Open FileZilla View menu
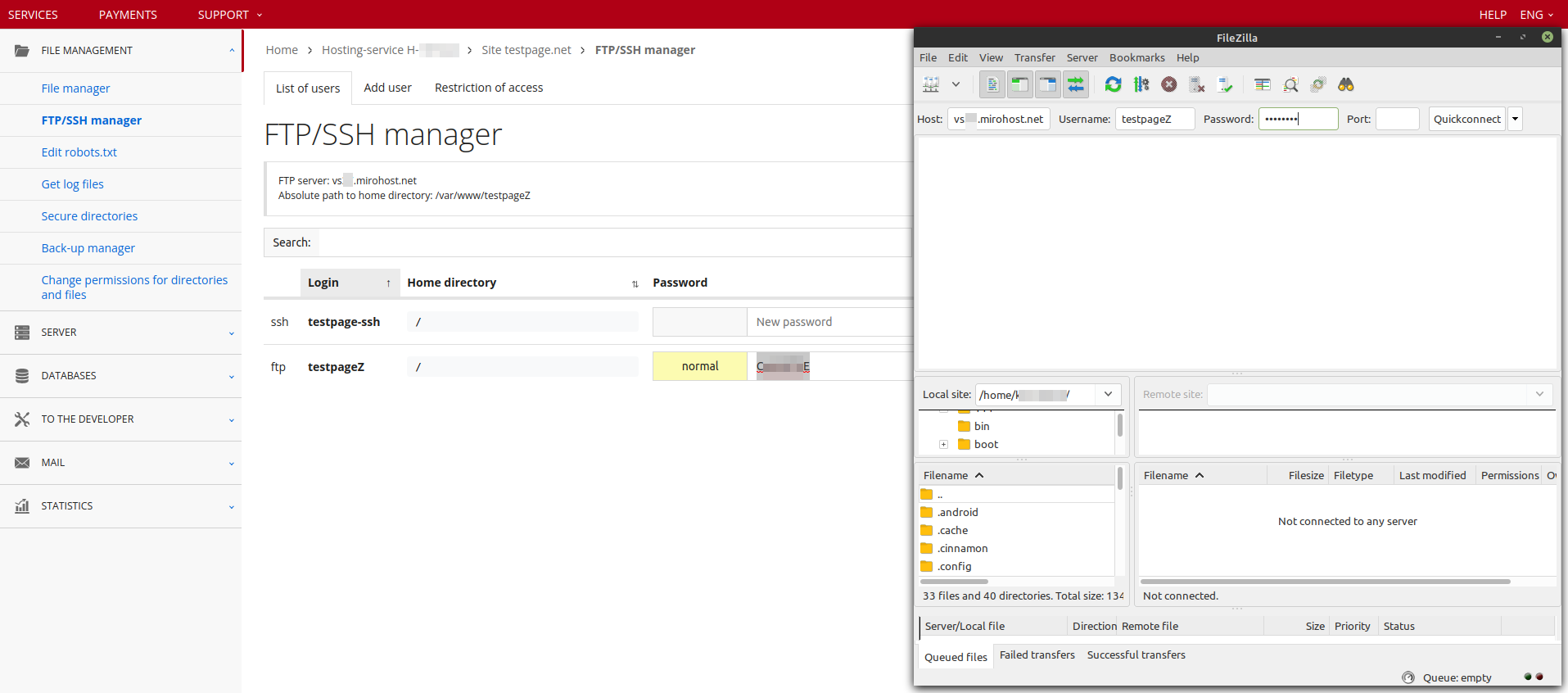The width and height of the screenshot is (1568, 693). click(991, 57)
